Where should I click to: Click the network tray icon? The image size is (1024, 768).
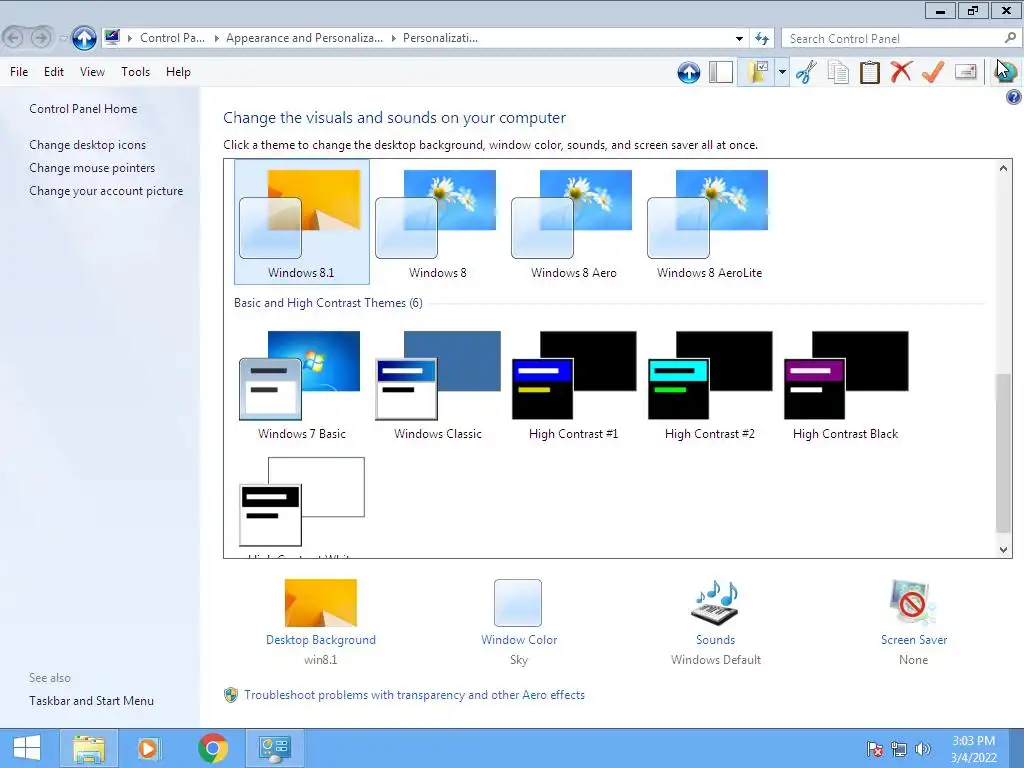pos(899,749)
